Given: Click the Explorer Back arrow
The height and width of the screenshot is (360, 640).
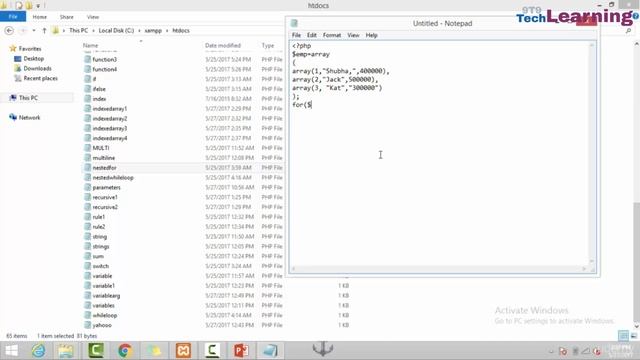Looking at the screenshot, I should pos(9,31).
